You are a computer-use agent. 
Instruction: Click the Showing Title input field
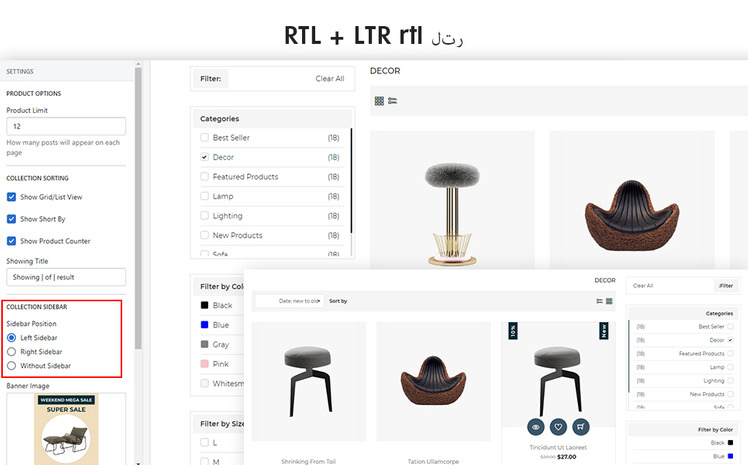66,277
